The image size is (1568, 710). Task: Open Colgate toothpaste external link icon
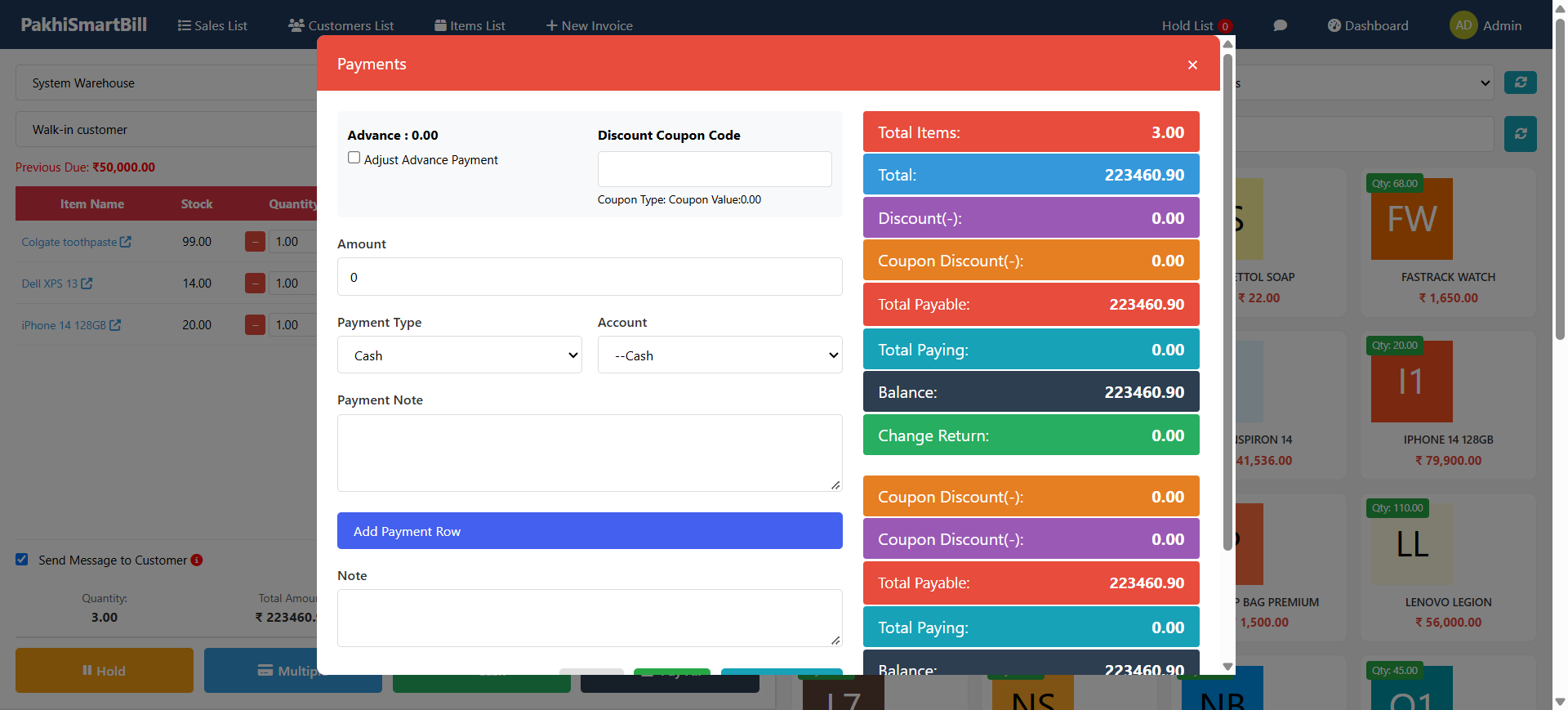click(x=125, y=242)
